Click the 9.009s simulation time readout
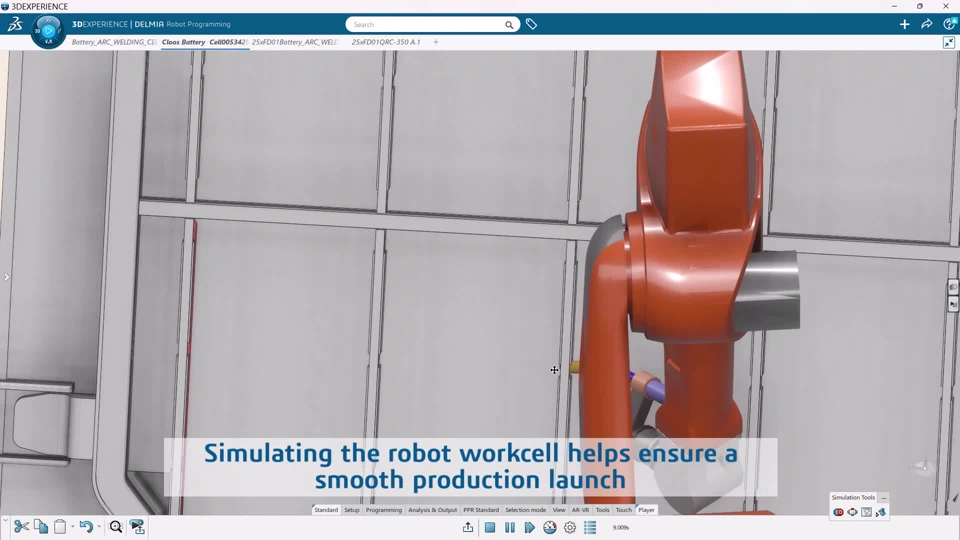960x540 pixels. pos(621,527)
